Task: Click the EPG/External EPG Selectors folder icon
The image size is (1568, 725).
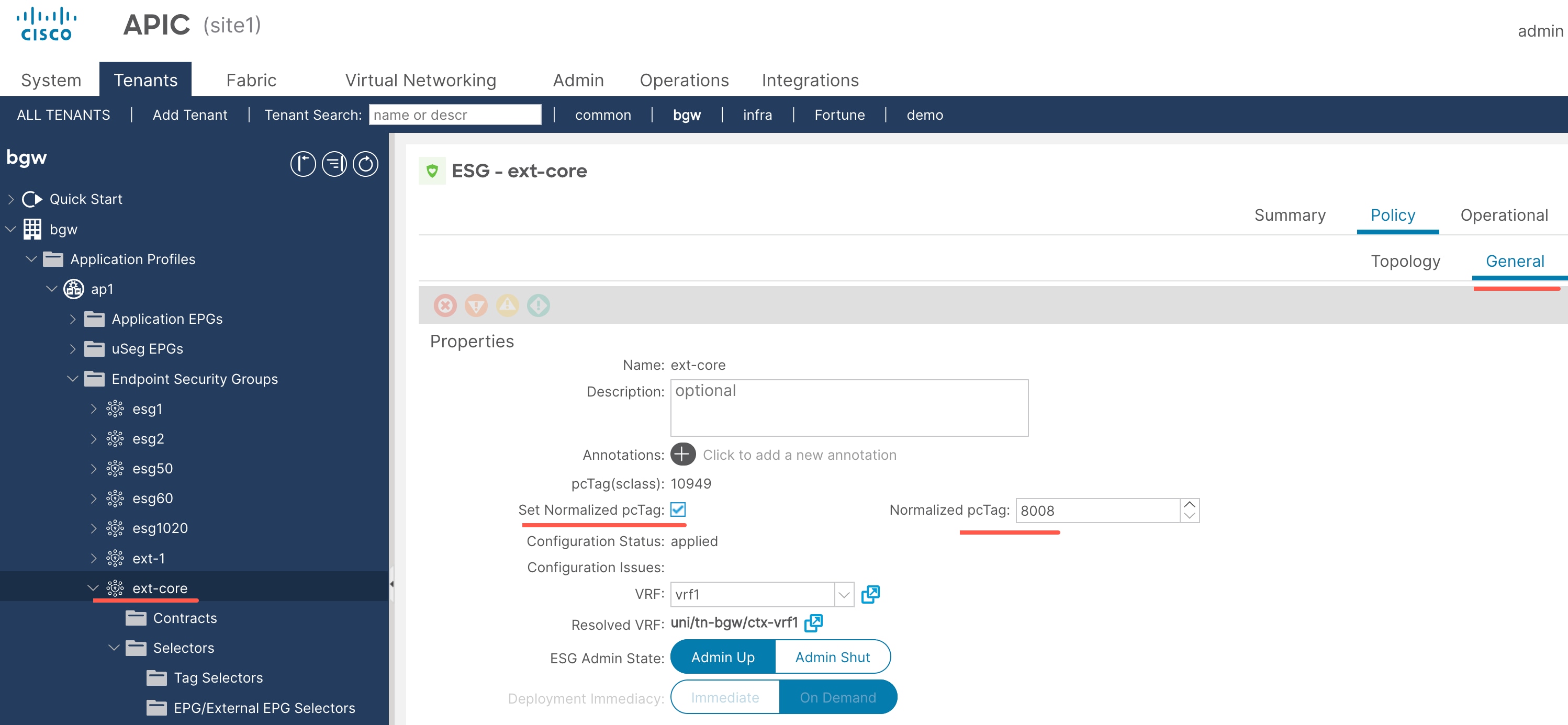Action: [156, 708]
